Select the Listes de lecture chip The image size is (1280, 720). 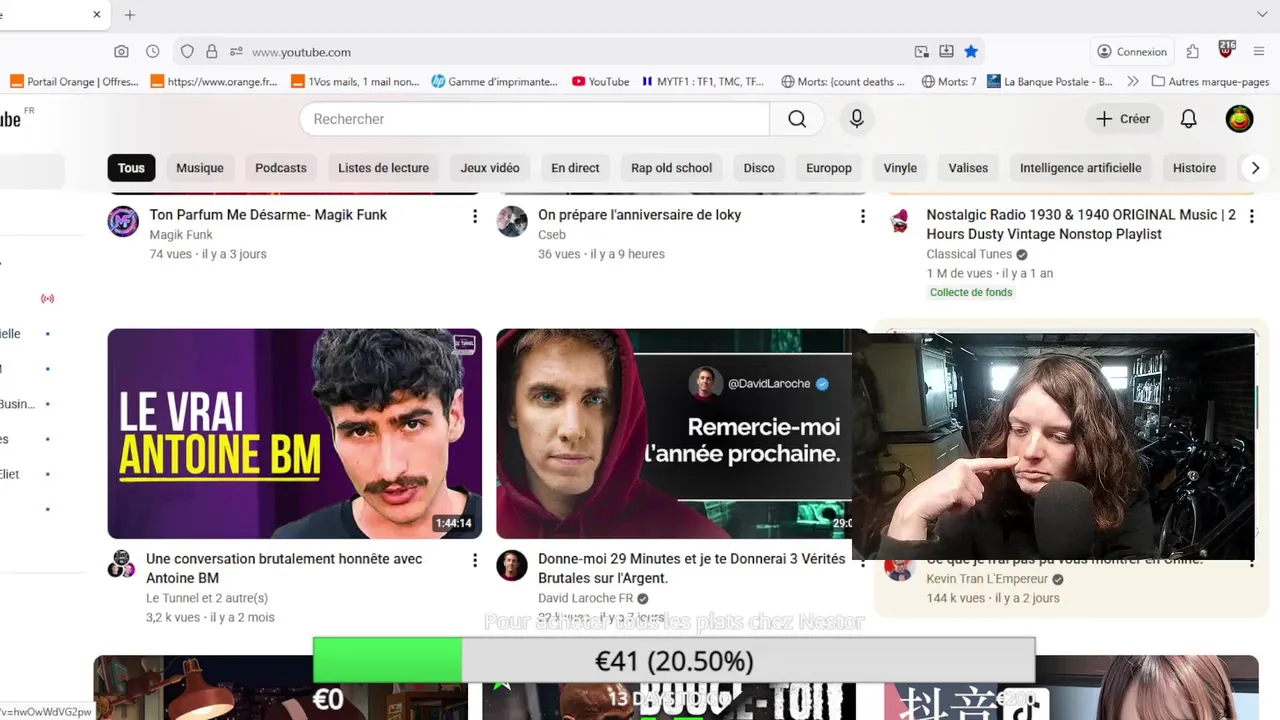(383, 168)
